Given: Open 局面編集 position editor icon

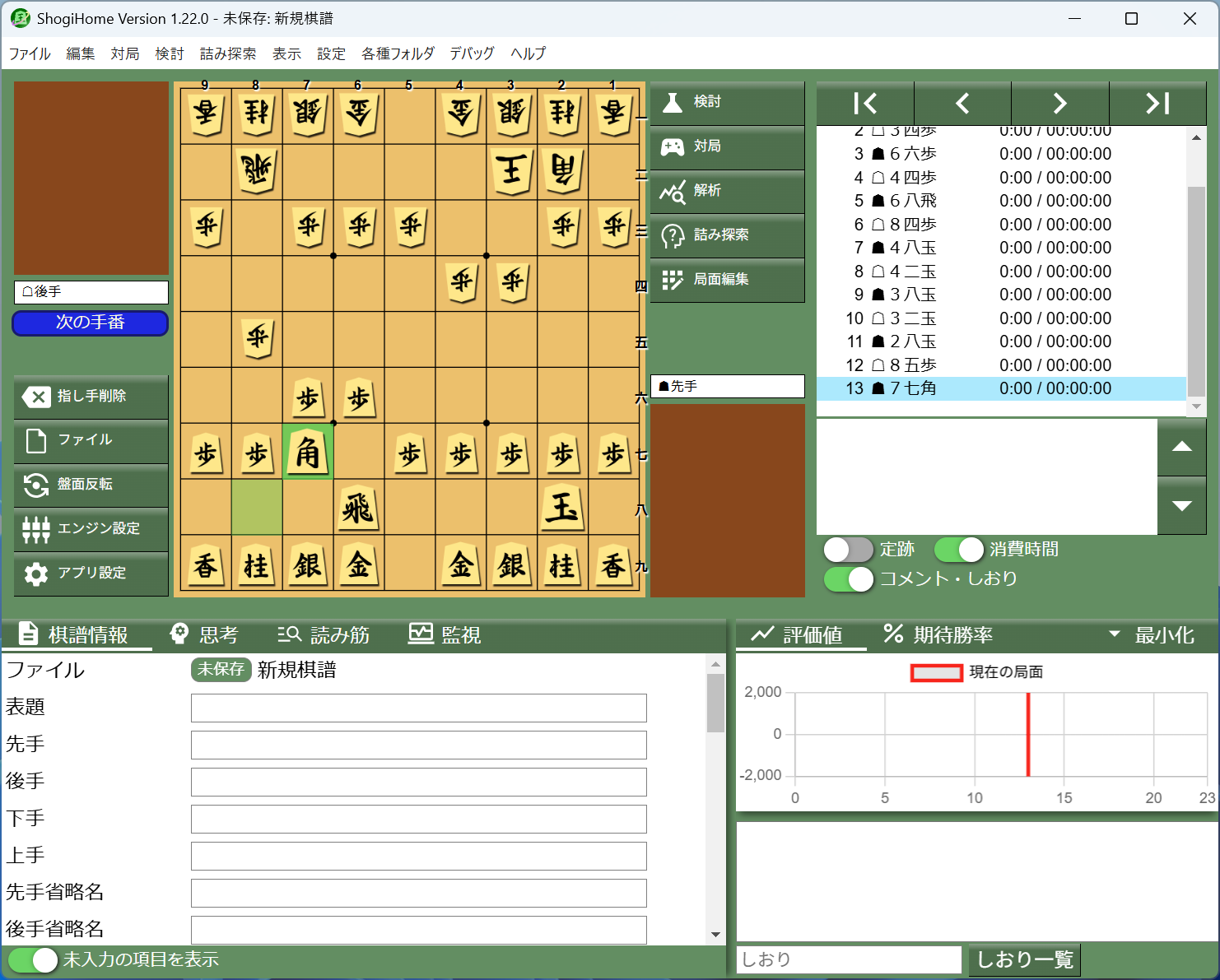Looking at the screenshot, I should [673, 280].
